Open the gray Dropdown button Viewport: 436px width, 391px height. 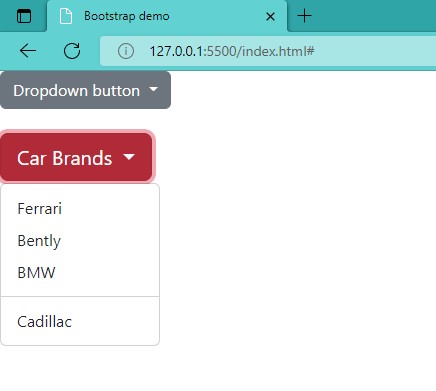[85, 90]
